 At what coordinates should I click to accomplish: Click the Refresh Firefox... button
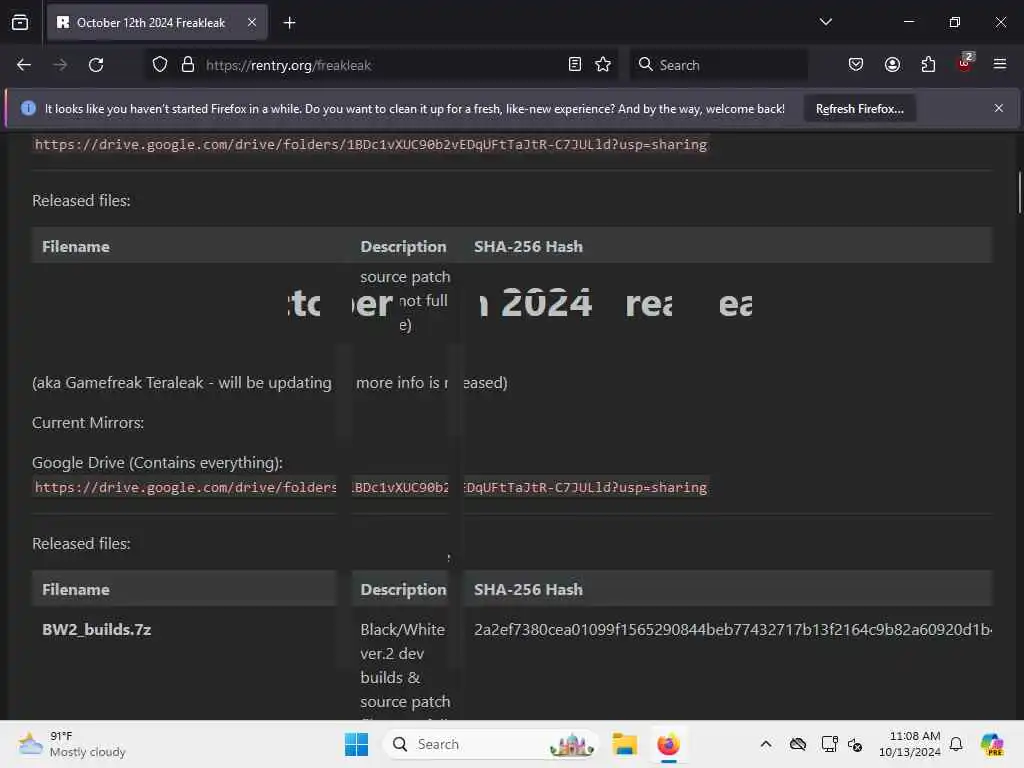point(859,109)
